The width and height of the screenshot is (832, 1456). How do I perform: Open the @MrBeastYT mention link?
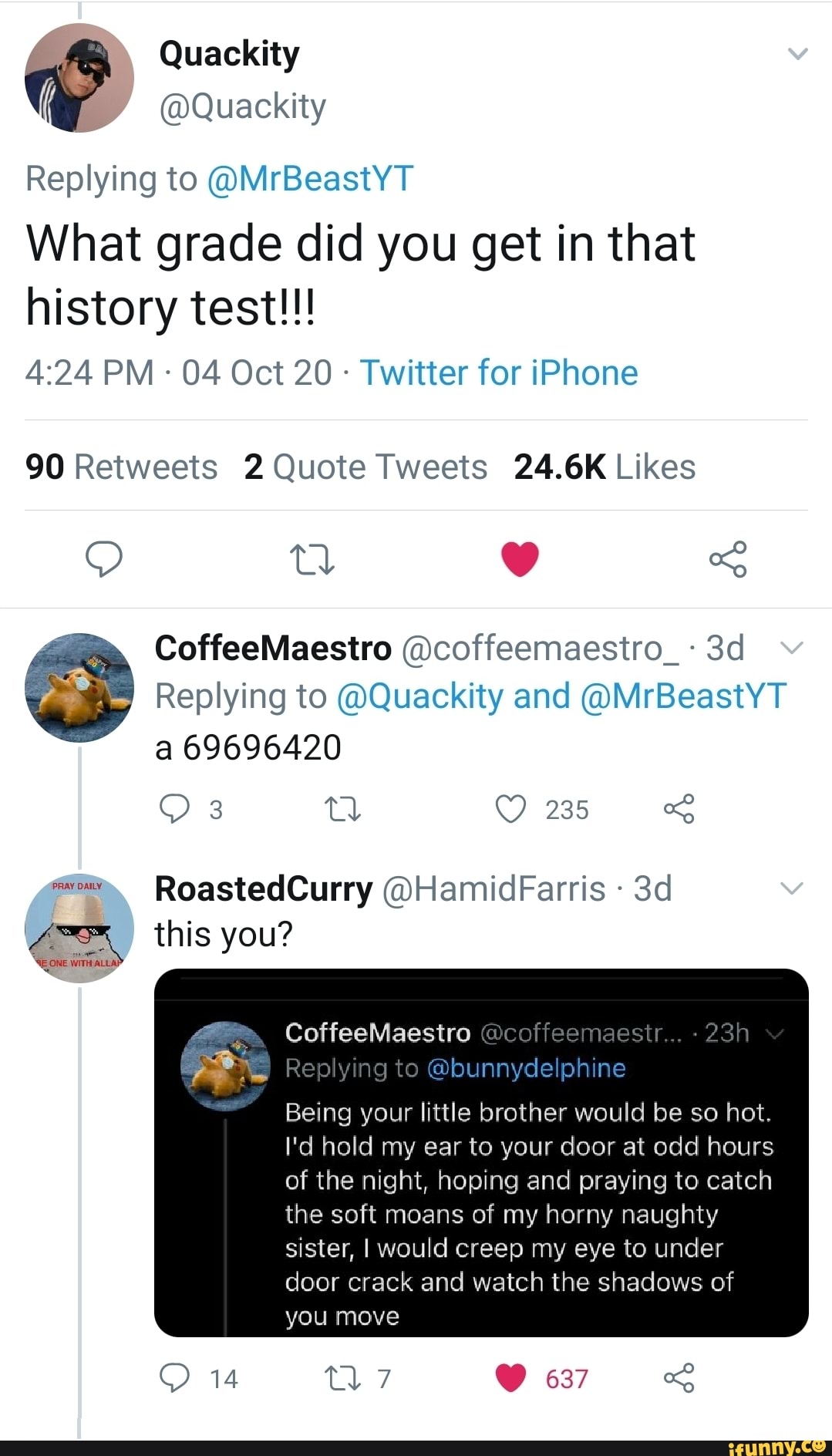(x=311, y=178)
